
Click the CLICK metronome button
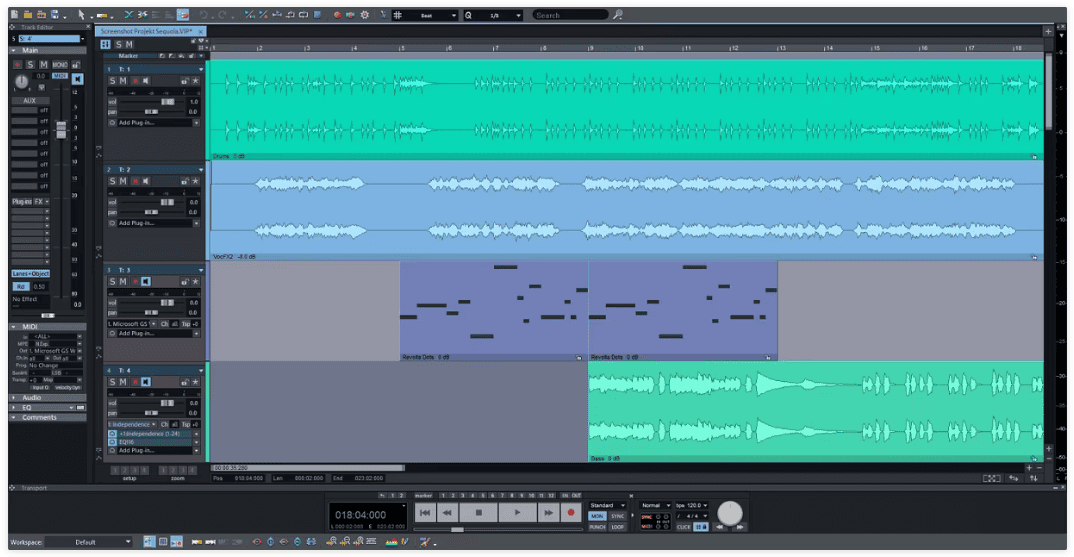pyautogui.click(x=684, y=527)
